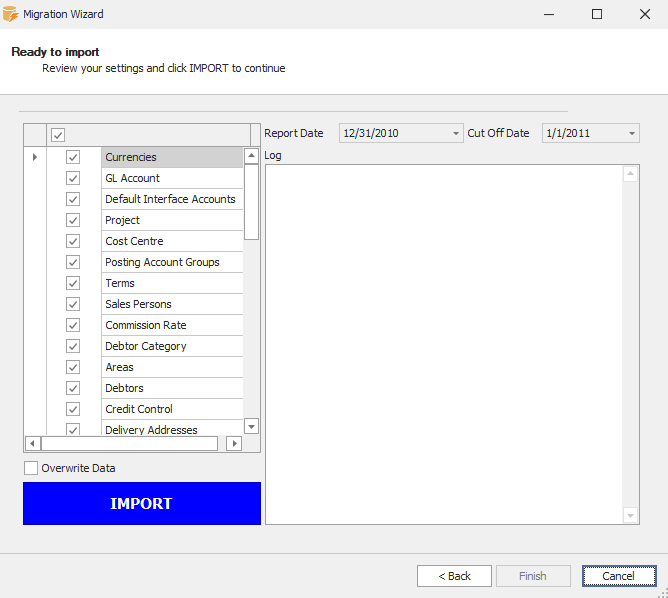Click the row indicator arrow beside Currencies
The image size is (668, 598).
pyautogui.click(x=35, y=157)
